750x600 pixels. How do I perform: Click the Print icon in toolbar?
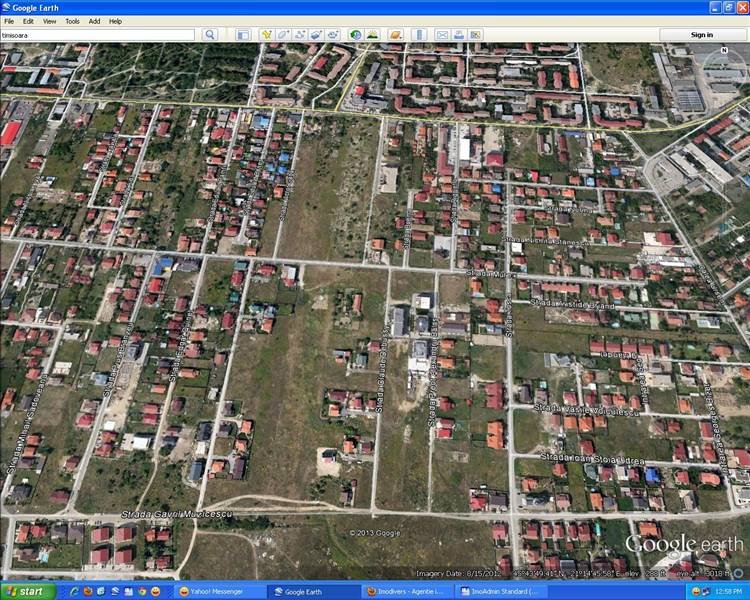click(458, 35)
